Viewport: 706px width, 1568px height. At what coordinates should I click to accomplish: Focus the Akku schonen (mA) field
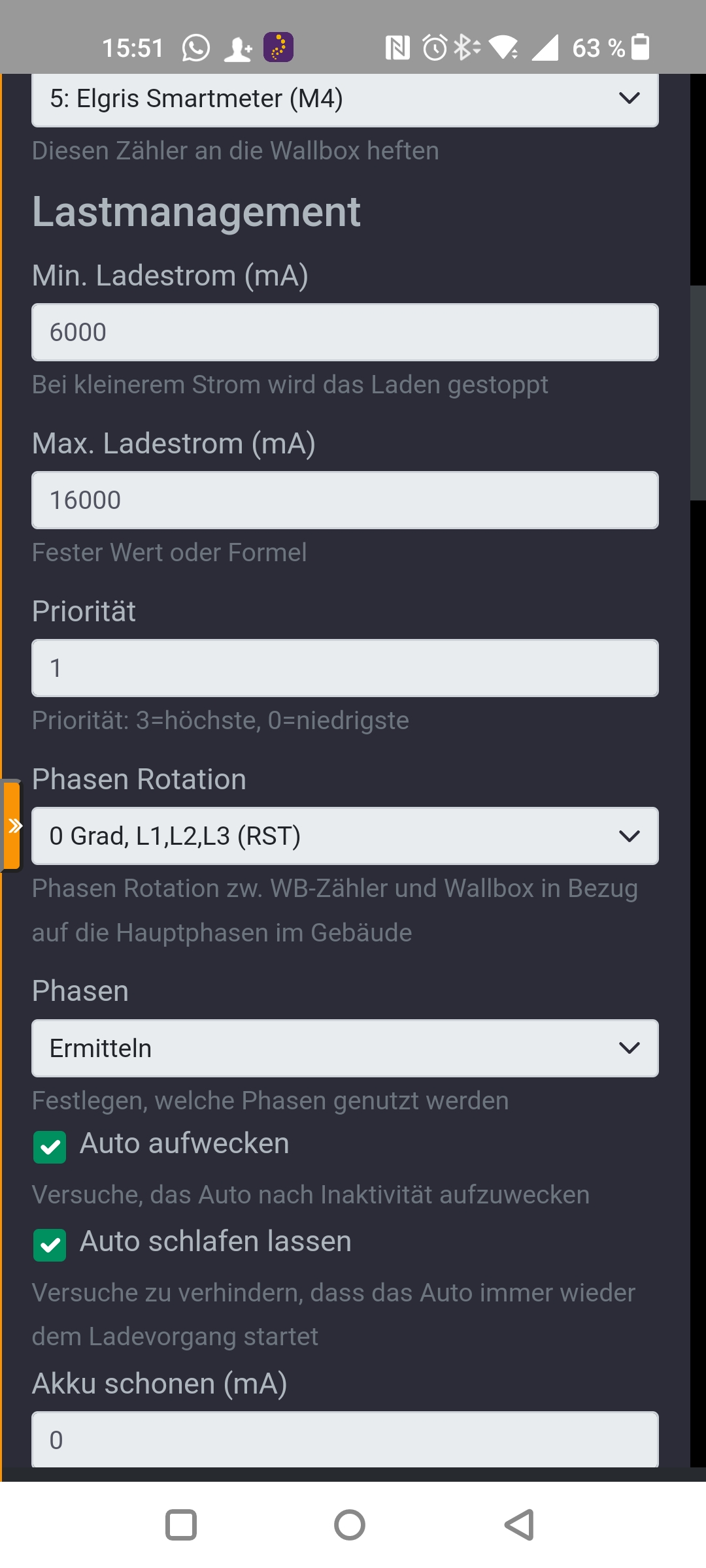(345, 1439)
